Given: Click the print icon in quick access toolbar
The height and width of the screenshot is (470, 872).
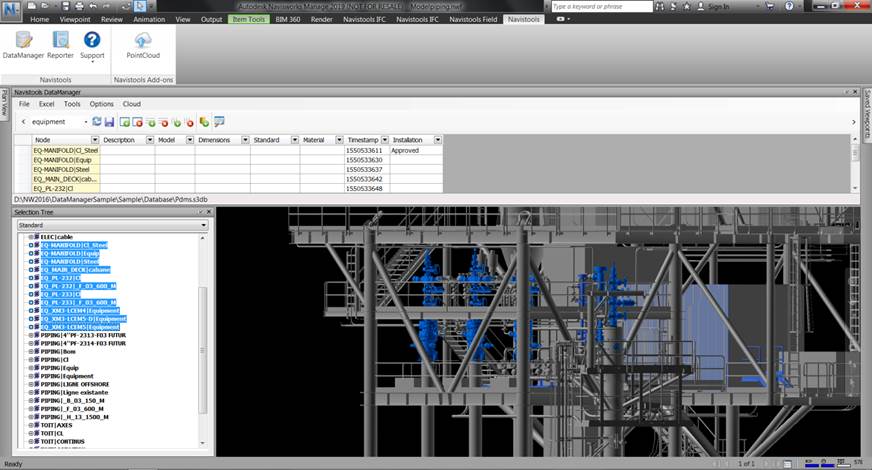Looking at the screenshot, I should [79, 6].
